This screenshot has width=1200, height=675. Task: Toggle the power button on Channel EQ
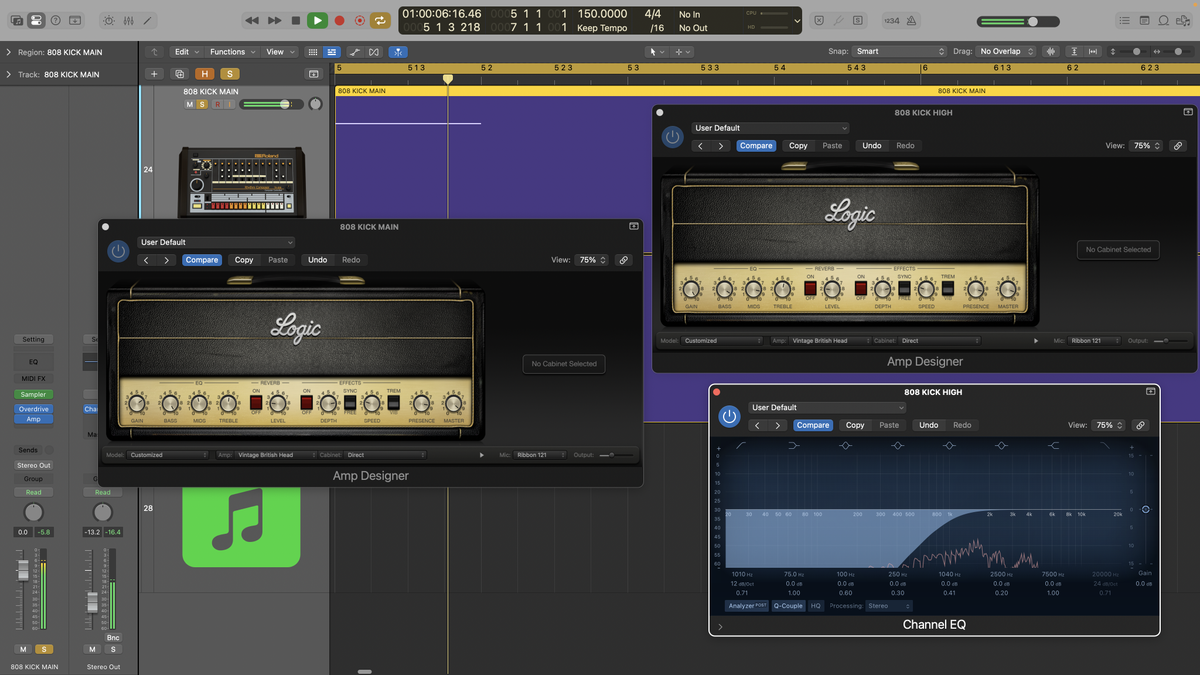coord(729,416)
